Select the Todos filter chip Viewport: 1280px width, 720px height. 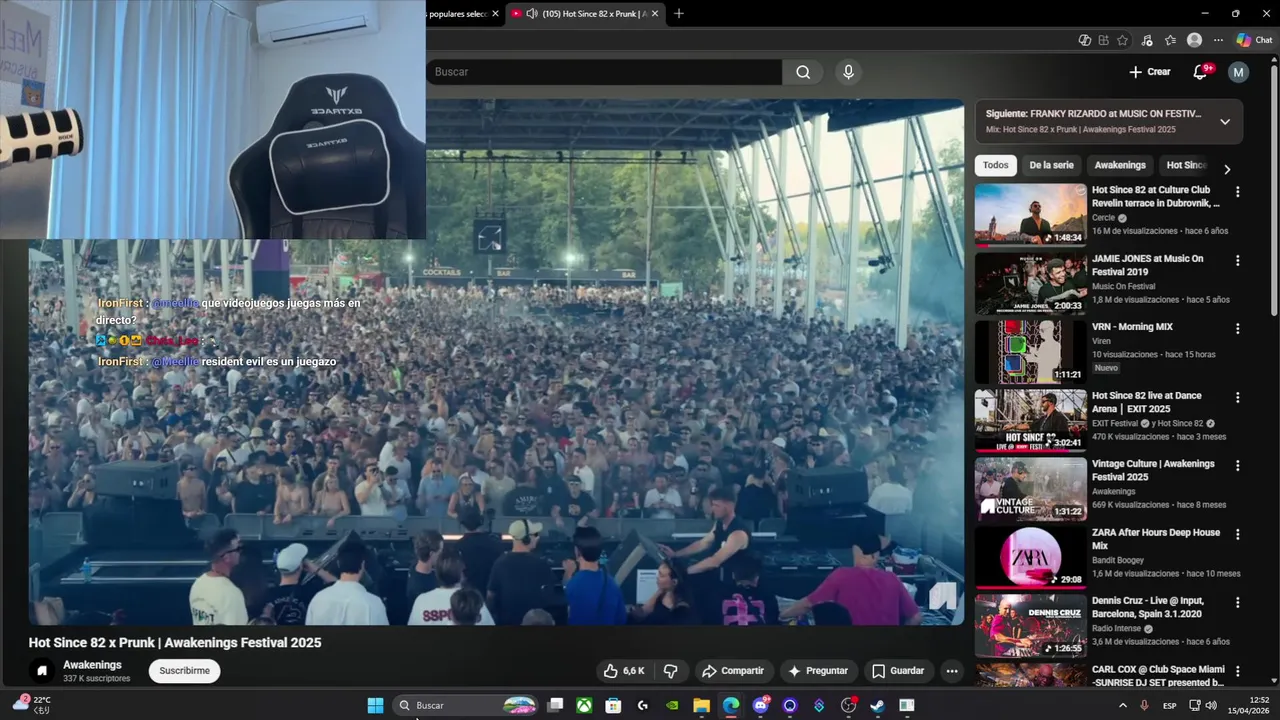[x=995, y=165]
